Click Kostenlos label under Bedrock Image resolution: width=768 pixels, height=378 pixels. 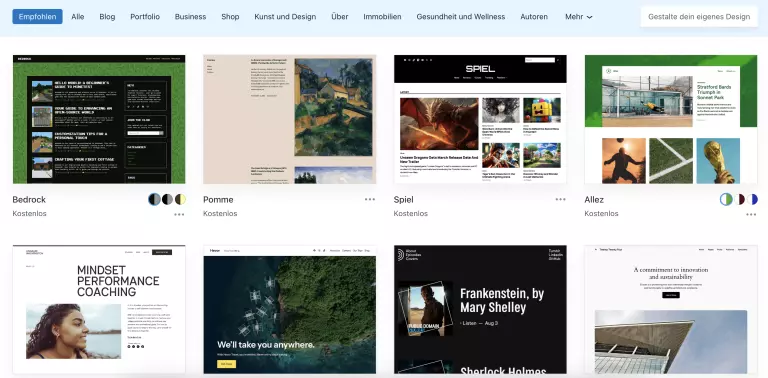[x=29, y=213]
